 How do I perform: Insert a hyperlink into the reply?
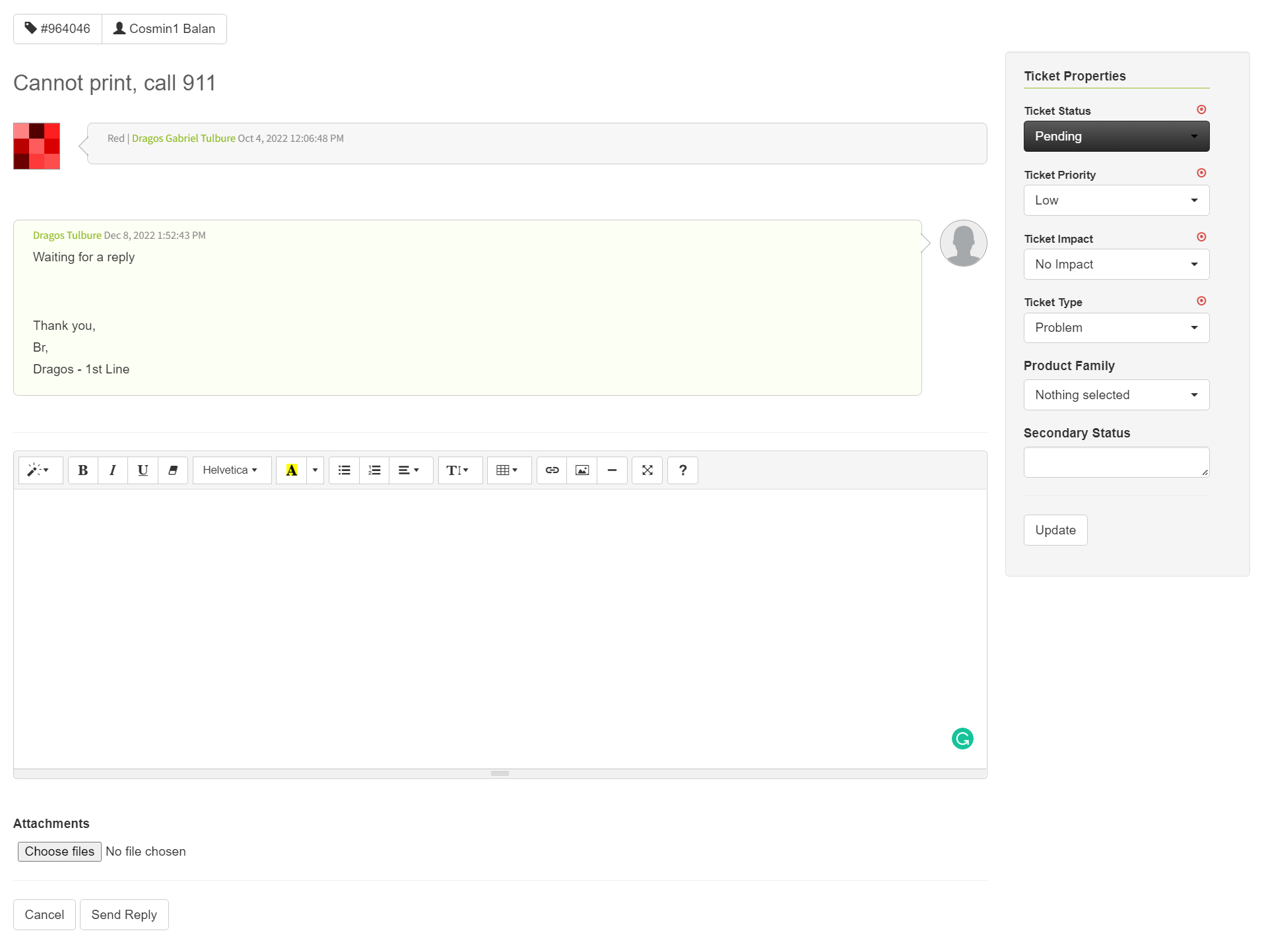click(551, 470)
